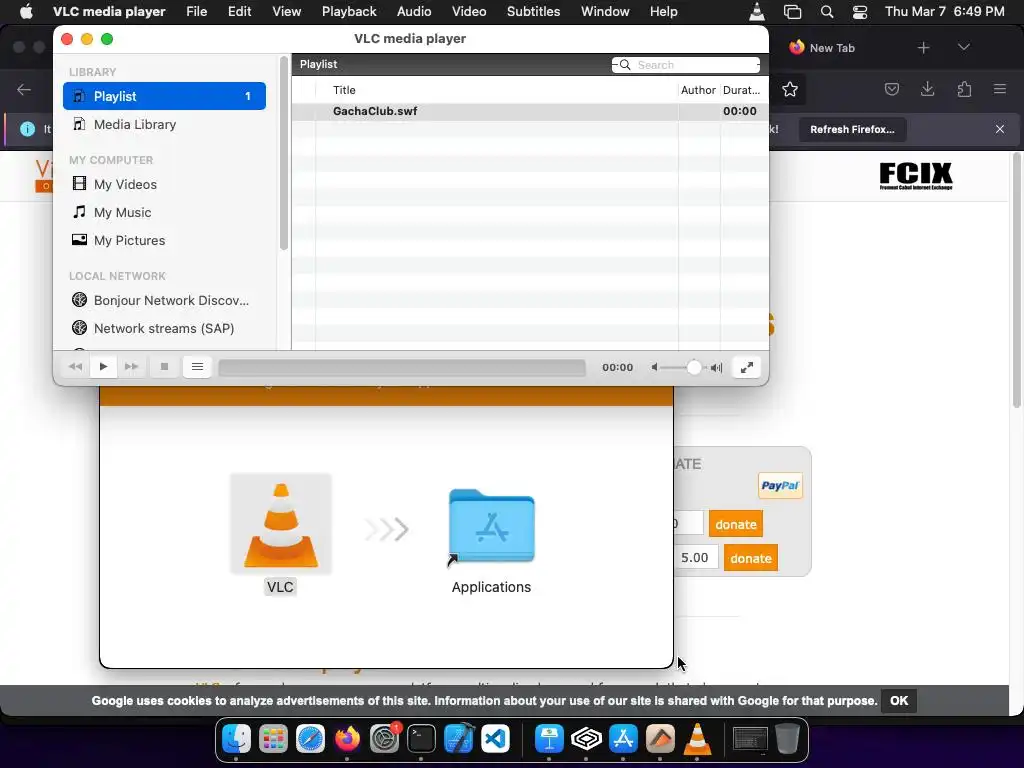Open a new tab in Firefox

tap(923, 48)
